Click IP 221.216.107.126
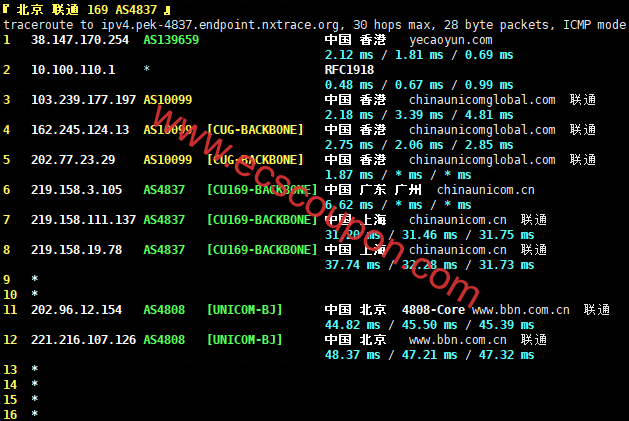 (x=83, y=340)
